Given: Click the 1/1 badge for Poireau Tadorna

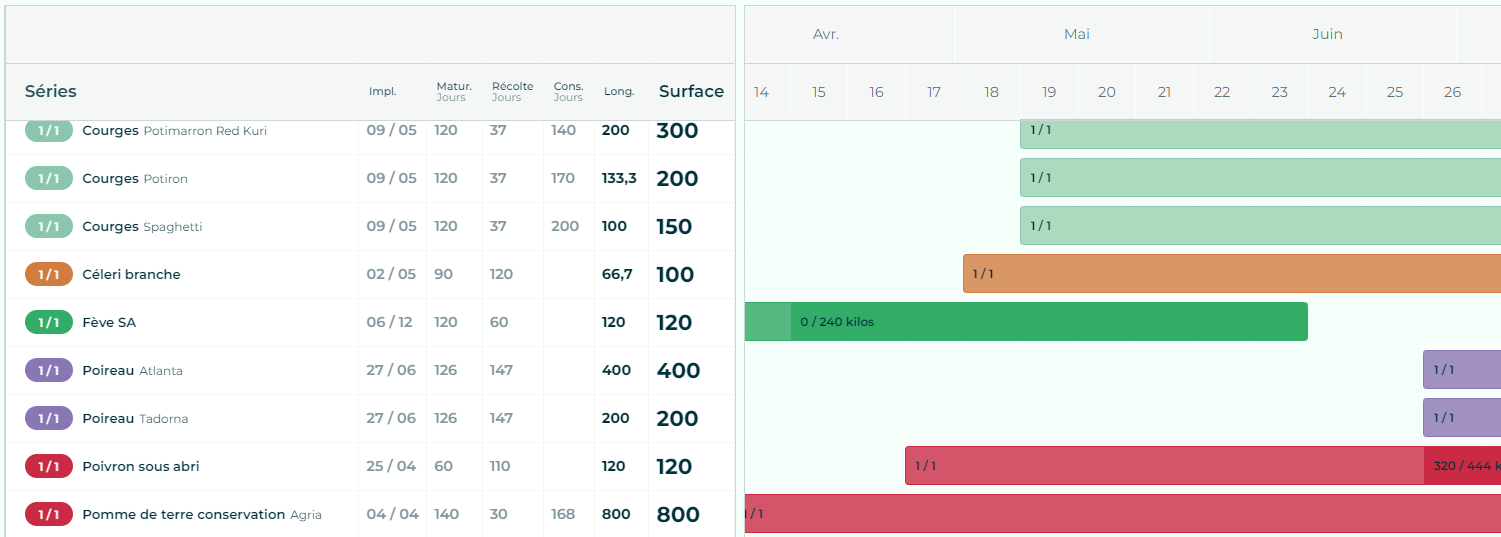Looking at the screenshot, I should [48, 418].
